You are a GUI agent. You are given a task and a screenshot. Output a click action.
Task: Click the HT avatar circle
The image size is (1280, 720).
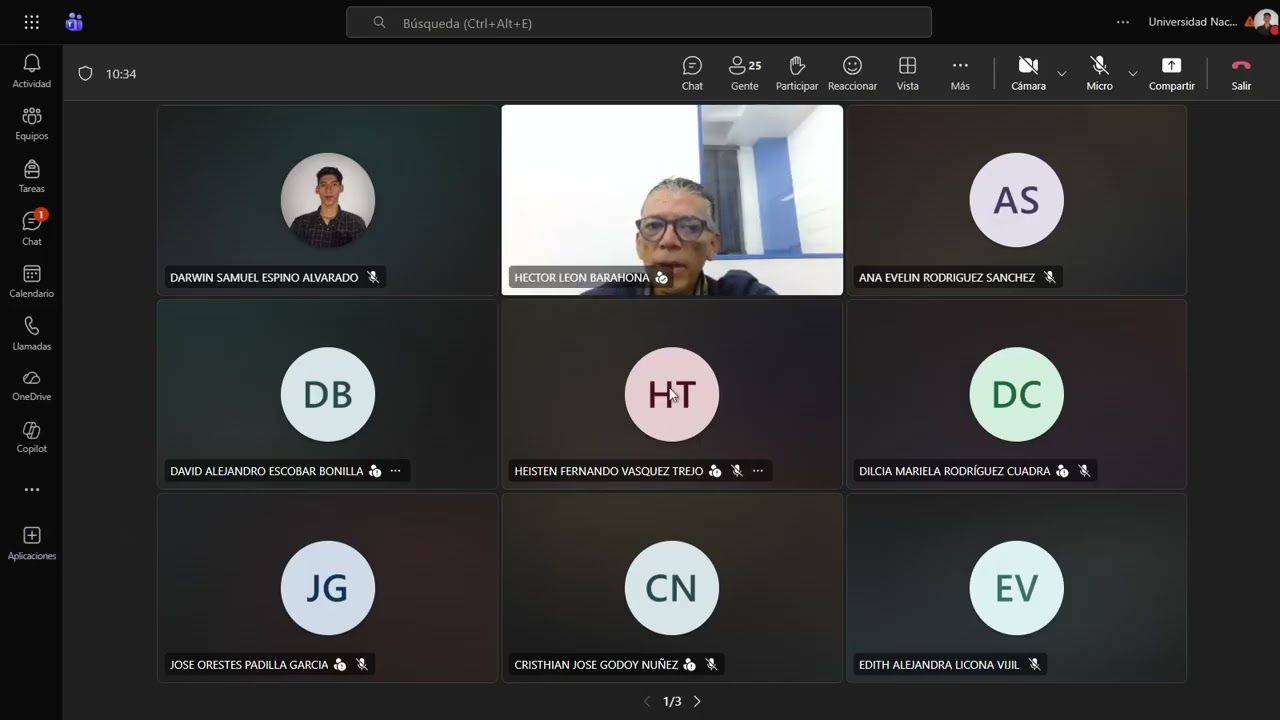(x=672, y=394)
